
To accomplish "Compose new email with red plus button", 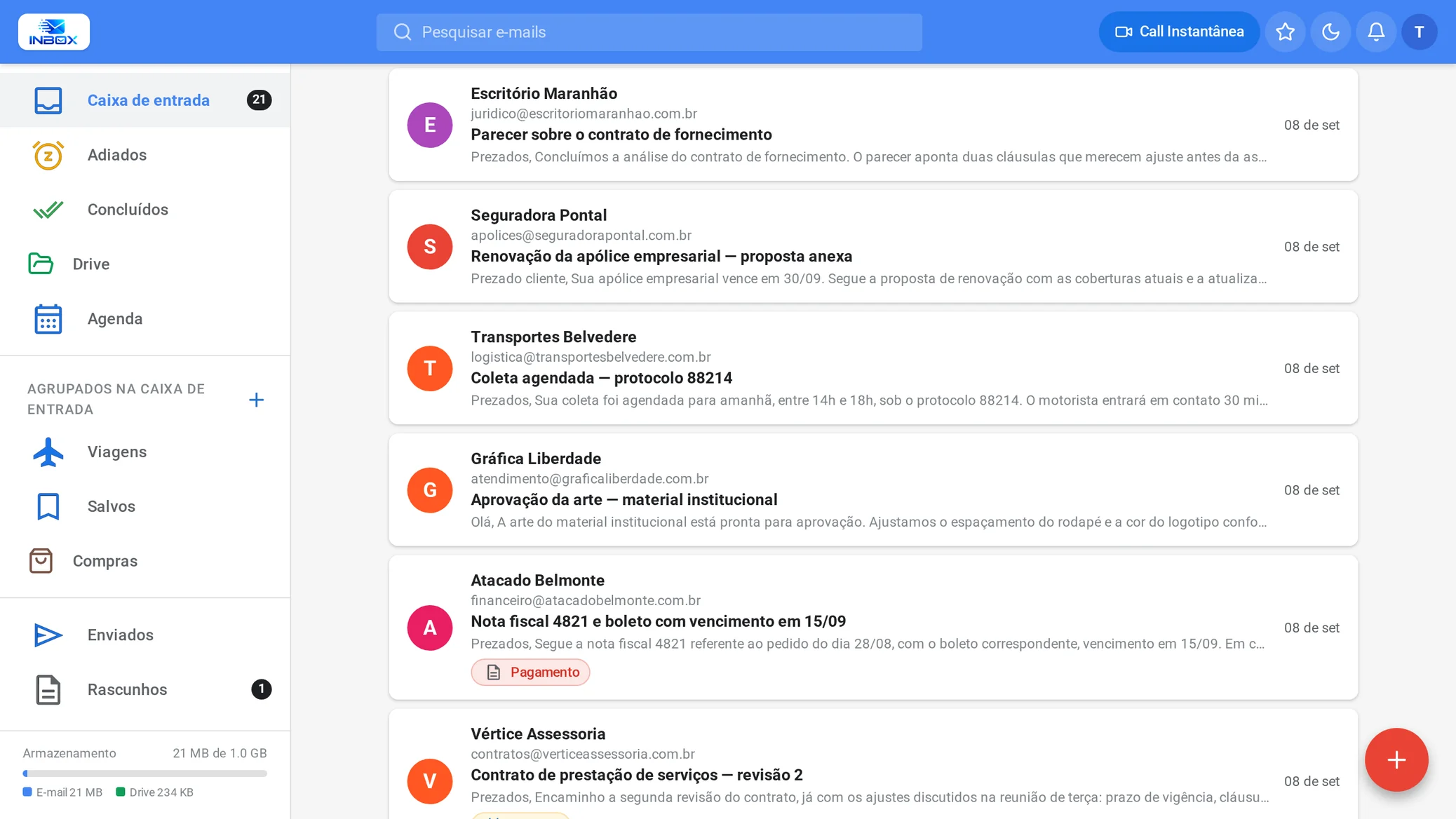I will (x=1396, y=760).
